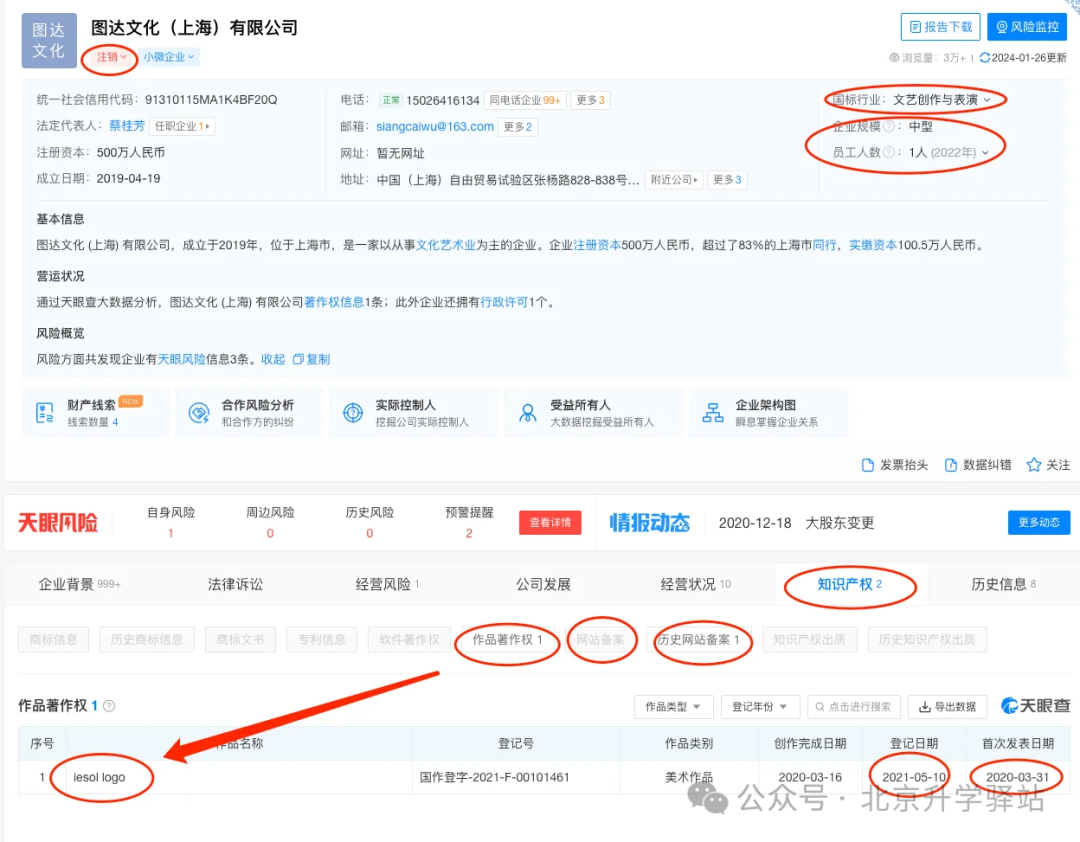The image size is (1080, 842).
Task: Open the 天眼风险 link in risk overview
Action: point(182,359)
